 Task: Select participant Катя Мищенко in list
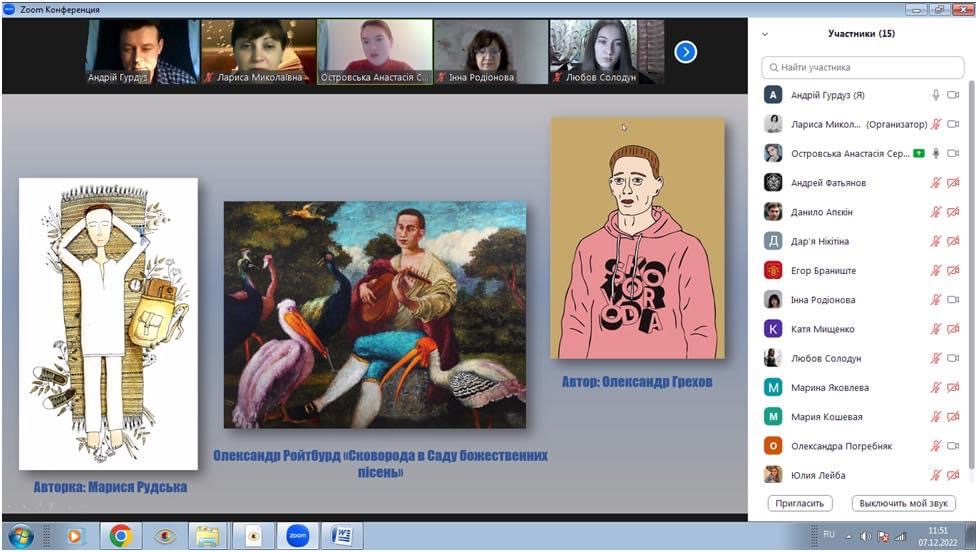[863, 329]
